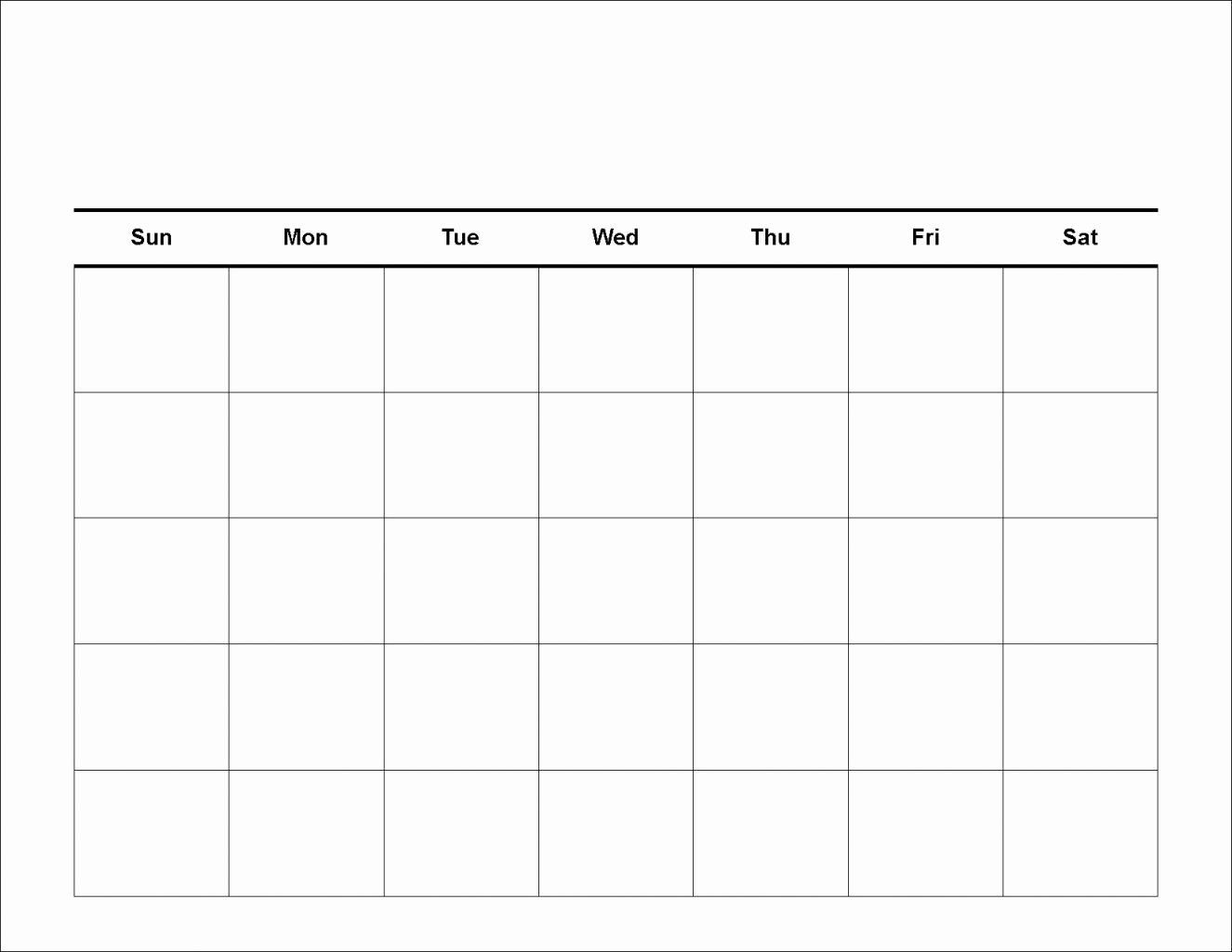
Task: Click the Tue column header
Action: click(460, 237)
